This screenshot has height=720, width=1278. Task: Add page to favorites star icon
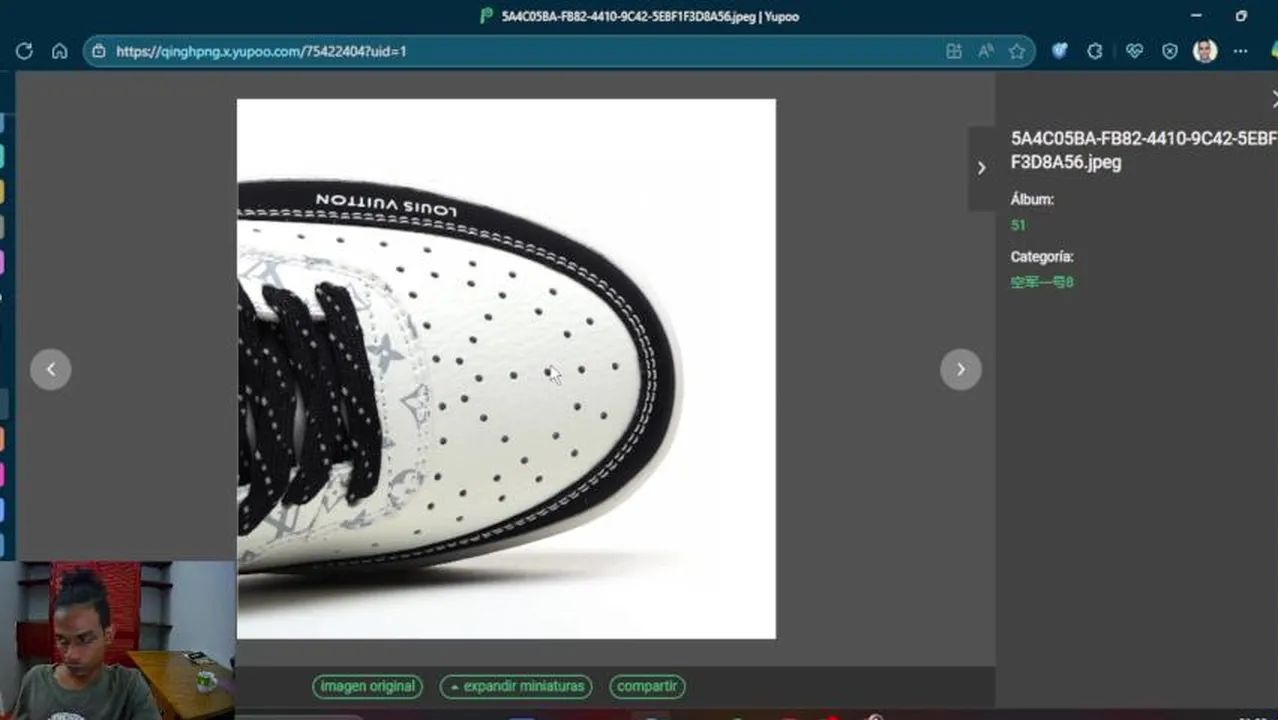click(x=1017, y=51)
